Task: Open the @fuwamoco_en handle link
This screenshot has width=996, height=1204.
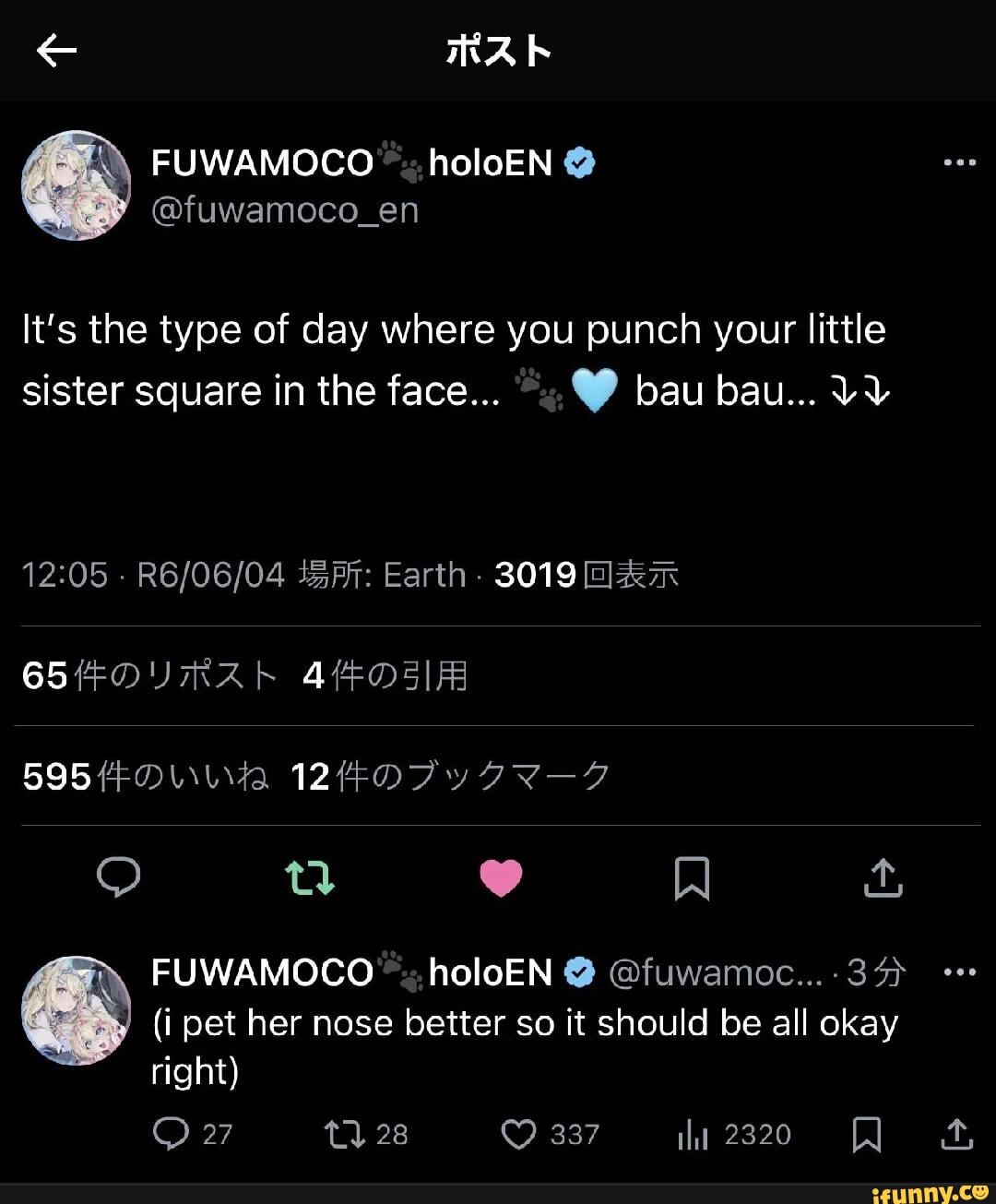Action: click(285, 211)
